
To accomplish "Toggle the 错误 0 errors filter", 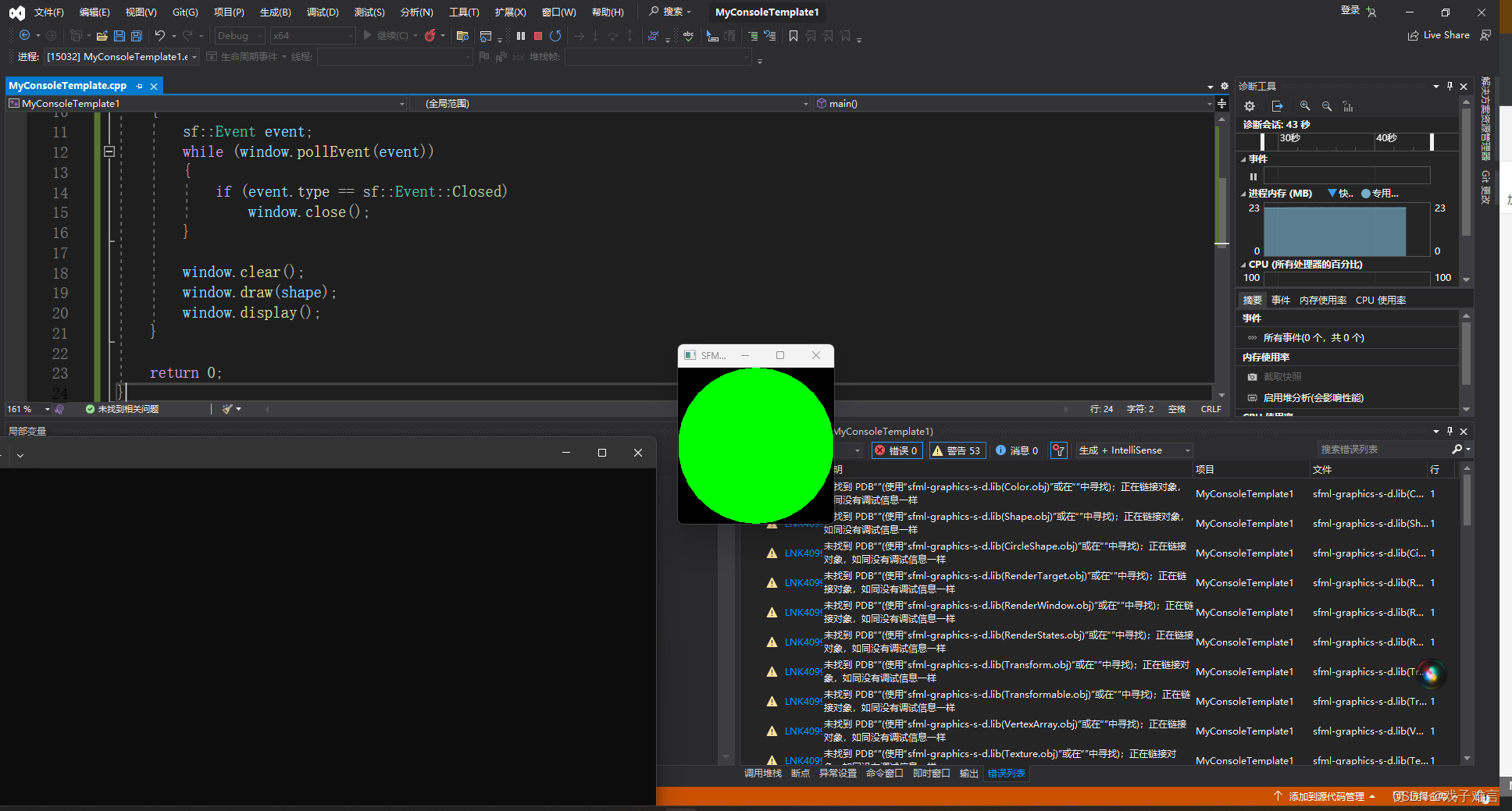I will pyautogui.click(x=896, y=450).
